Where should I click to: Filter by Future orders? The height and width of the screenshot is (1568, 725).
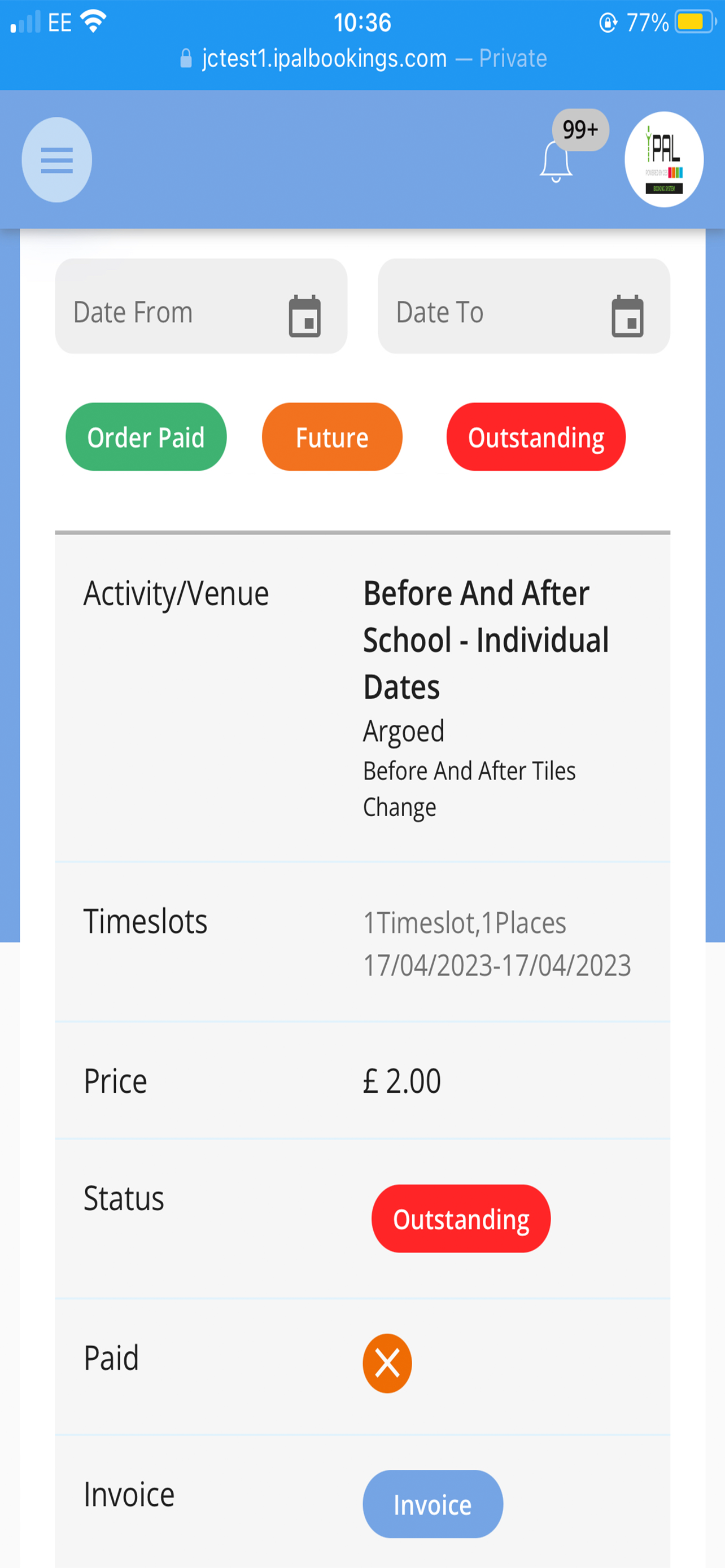coord(332,436)
